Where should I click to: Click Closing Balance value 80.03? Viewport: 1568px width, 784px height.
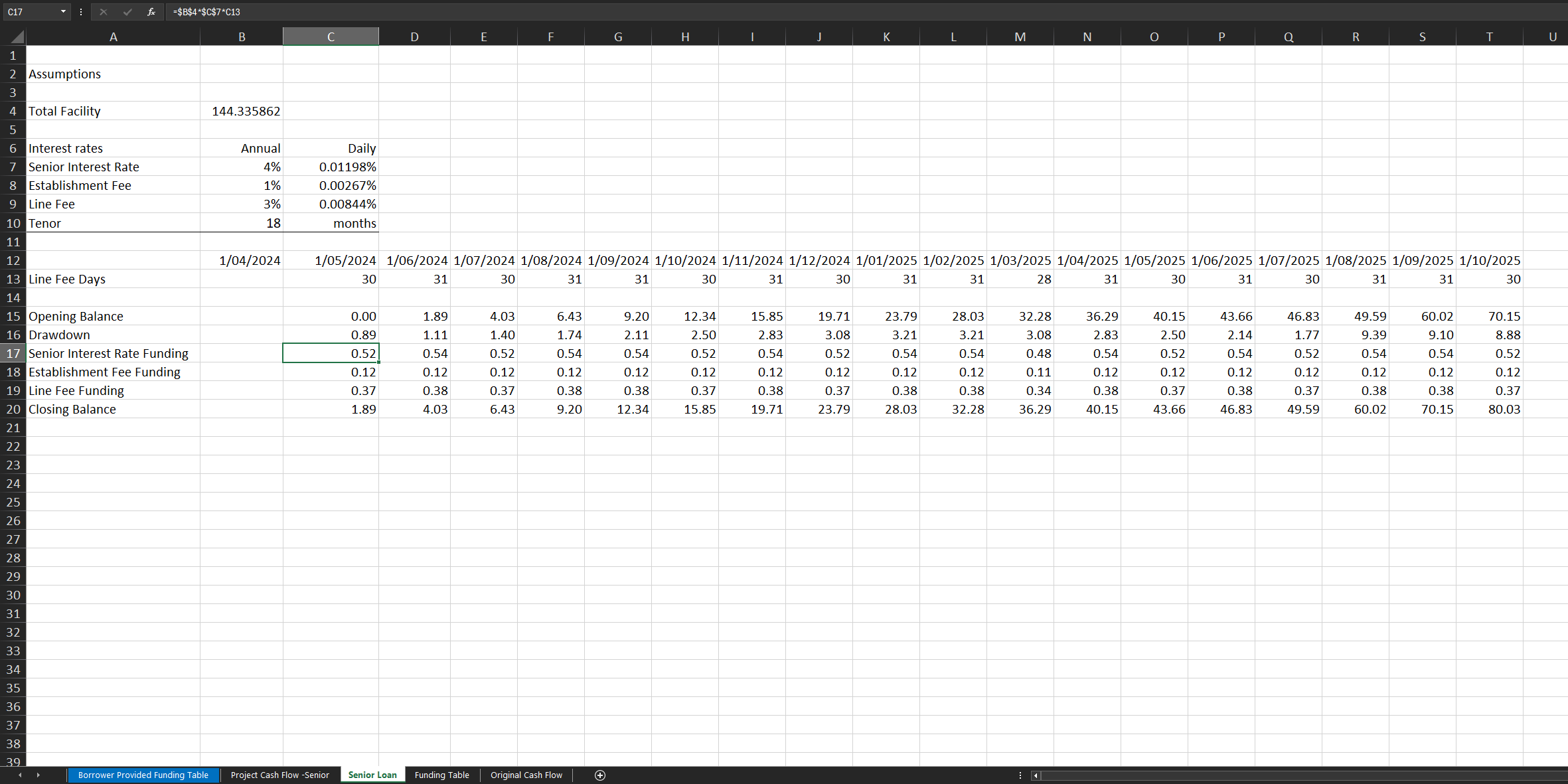(x=1489, y=409)
